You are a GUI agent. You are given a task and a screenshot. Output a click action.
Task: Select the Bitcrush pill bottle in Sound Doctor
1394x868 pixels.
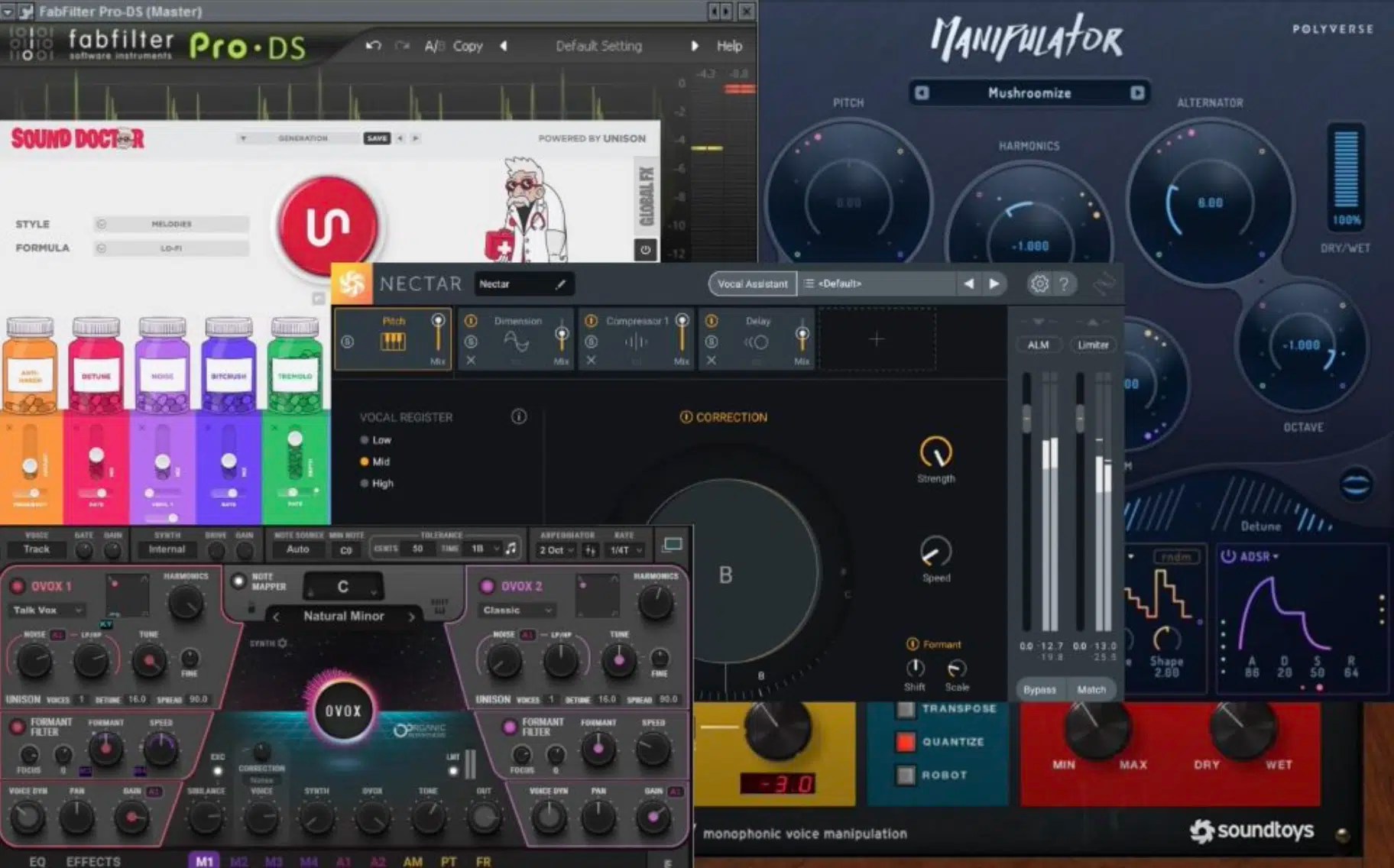point(228,365)
